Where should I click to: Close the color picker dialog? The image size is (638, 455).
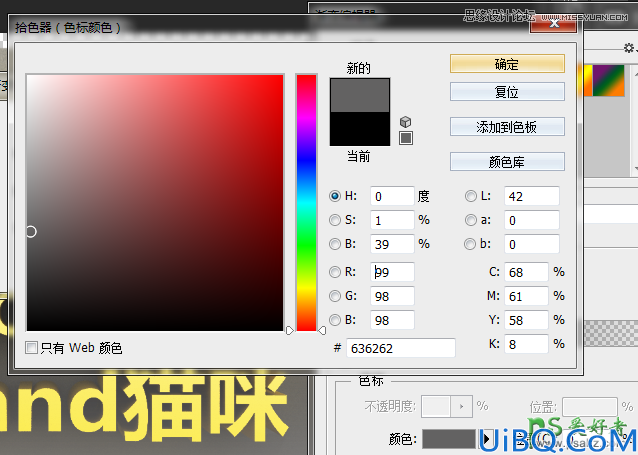pyautogui.click(x=553, y=24)
